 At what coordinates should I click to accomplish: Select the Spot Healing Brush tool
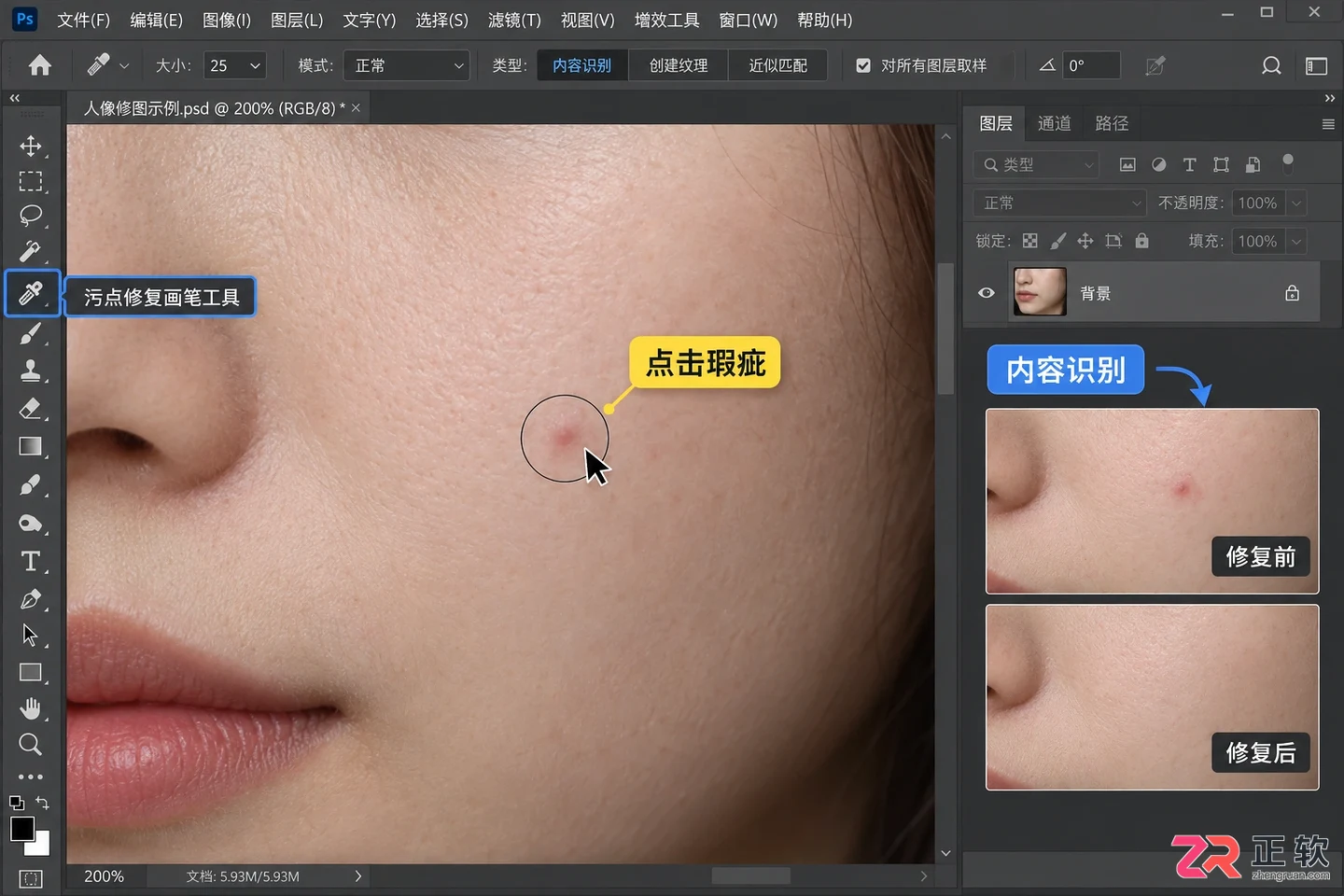[32, 293]
